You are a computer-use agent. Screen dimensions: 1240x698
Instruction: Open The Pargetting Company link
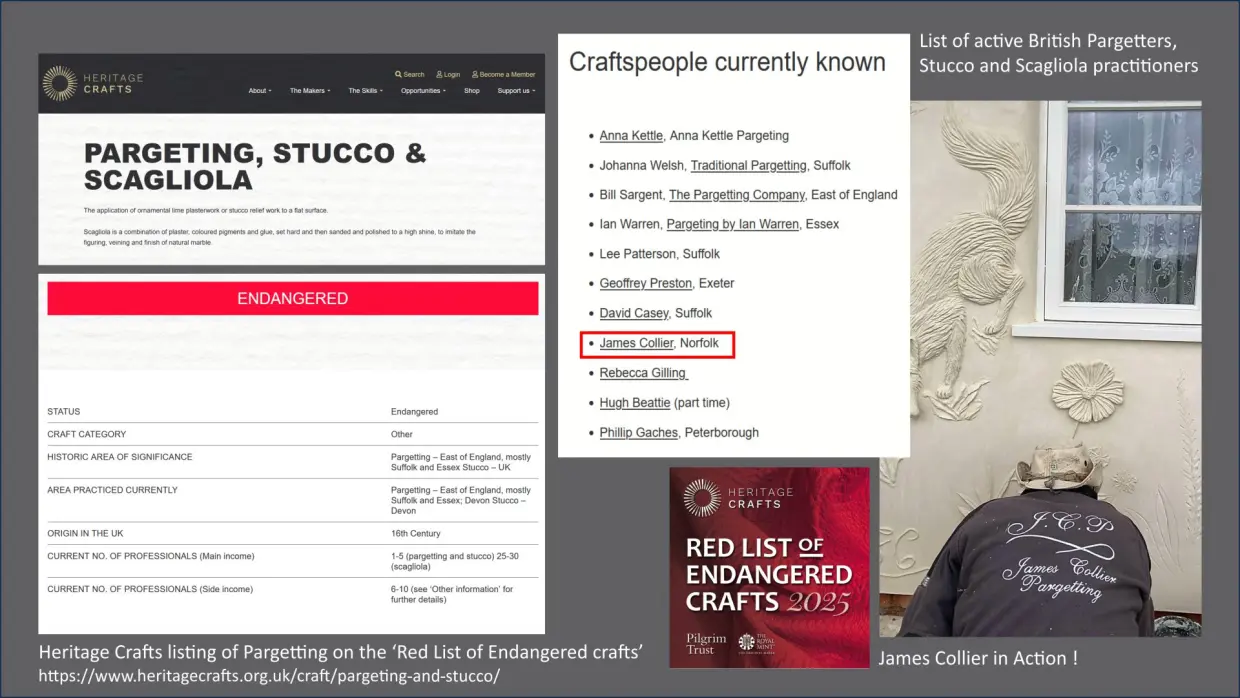736,195
